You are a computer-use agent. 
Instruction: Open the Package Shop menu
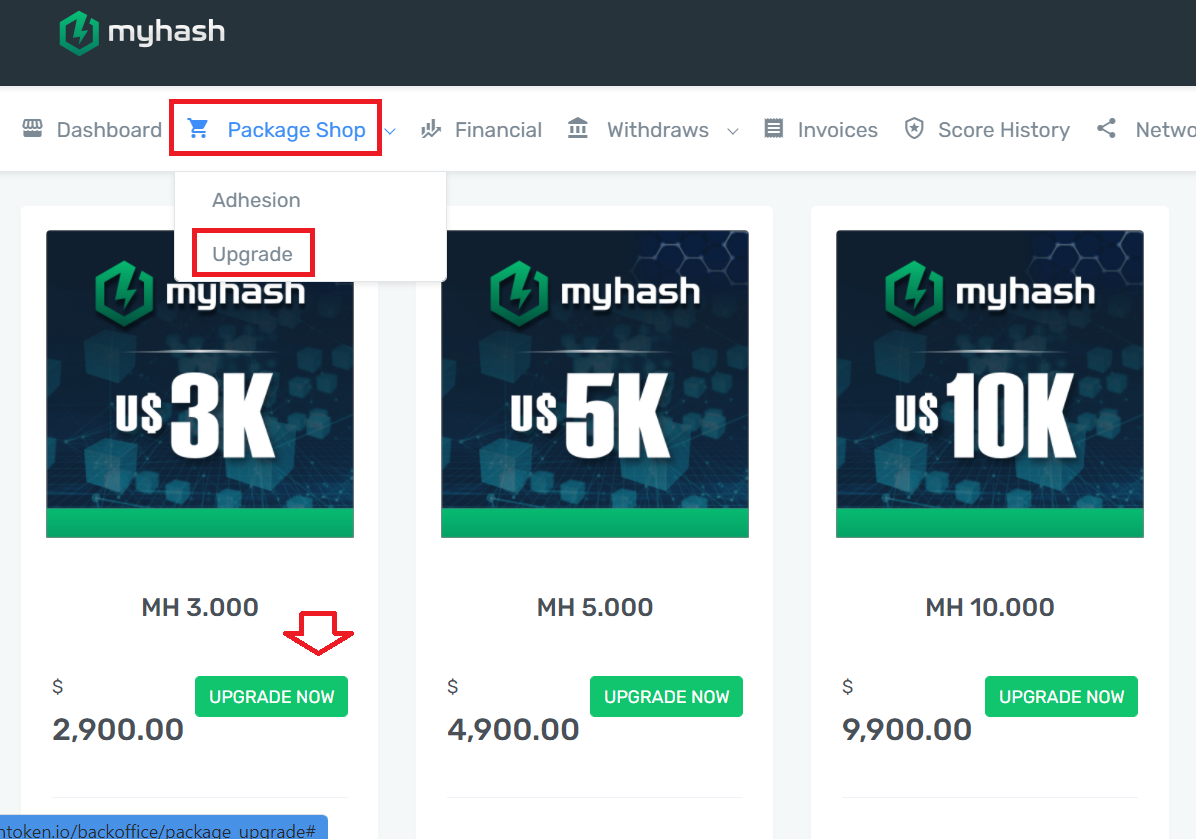click(x=297, y=130)
